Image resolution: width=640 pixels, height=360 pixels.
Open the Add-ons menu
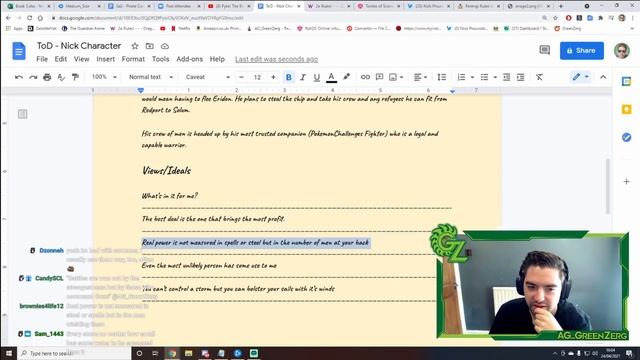tap(189, 59)
